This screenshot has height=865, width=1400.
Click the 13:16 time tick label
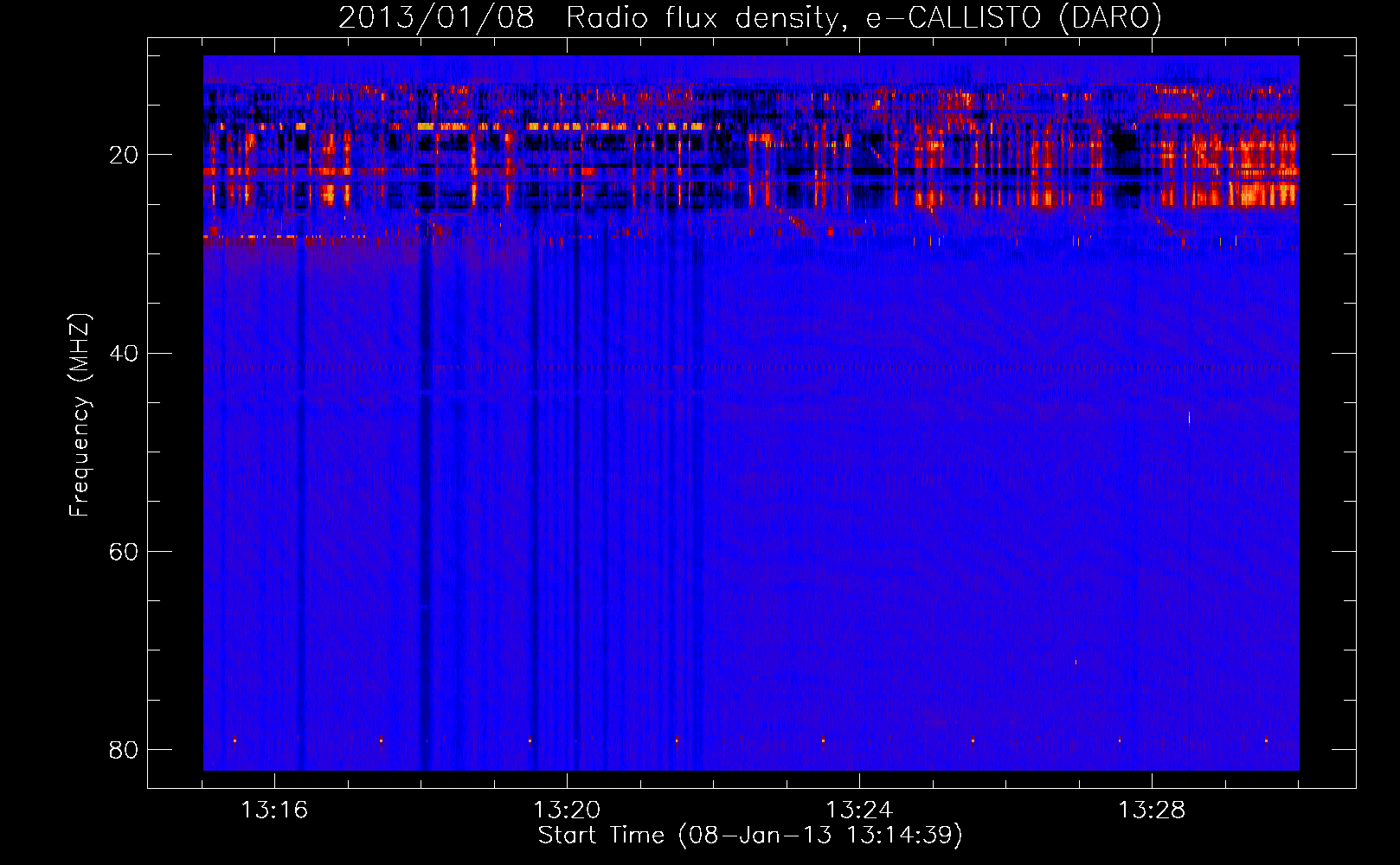pos(274,811)
